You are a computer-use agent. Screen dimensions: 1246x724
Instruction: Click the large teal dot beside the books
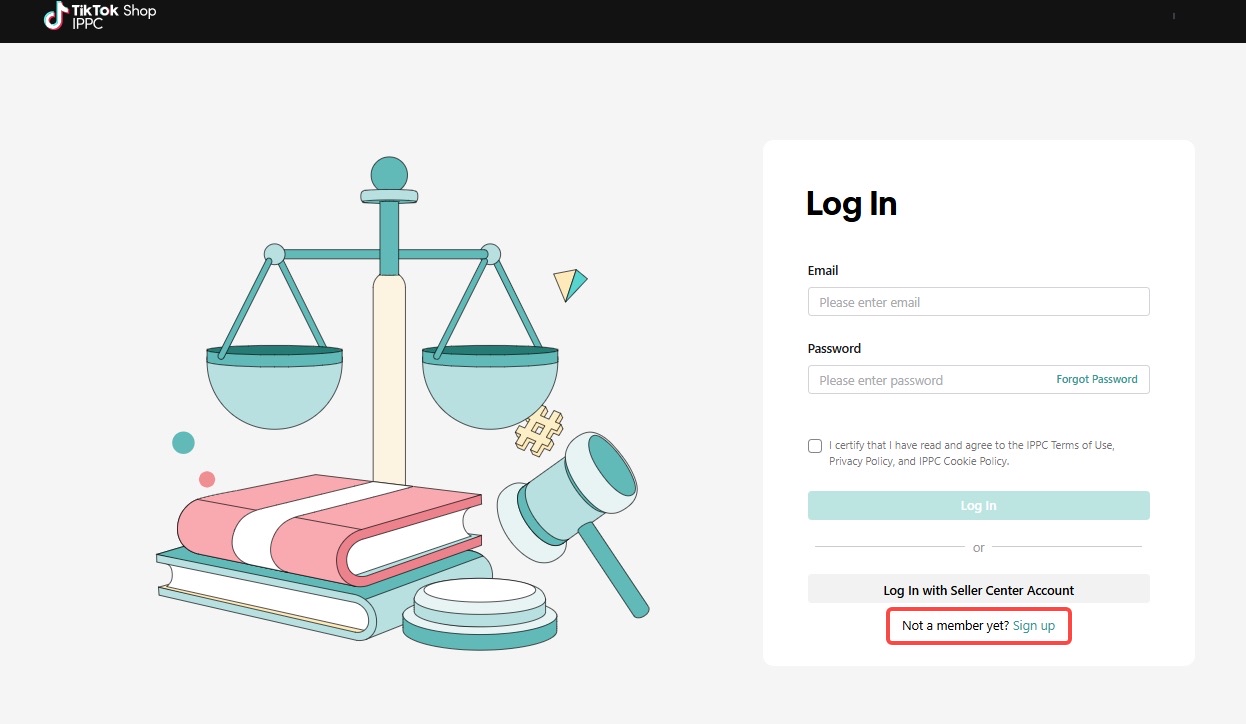pos(183,443)
